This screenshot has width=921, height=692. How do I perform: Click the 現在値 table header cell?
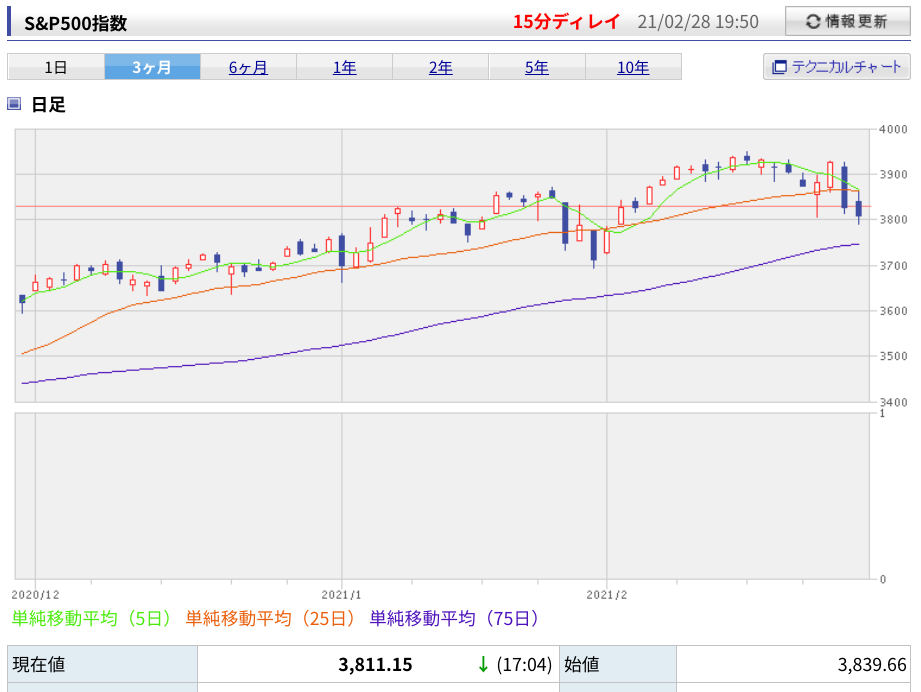(x=102, y=664)
